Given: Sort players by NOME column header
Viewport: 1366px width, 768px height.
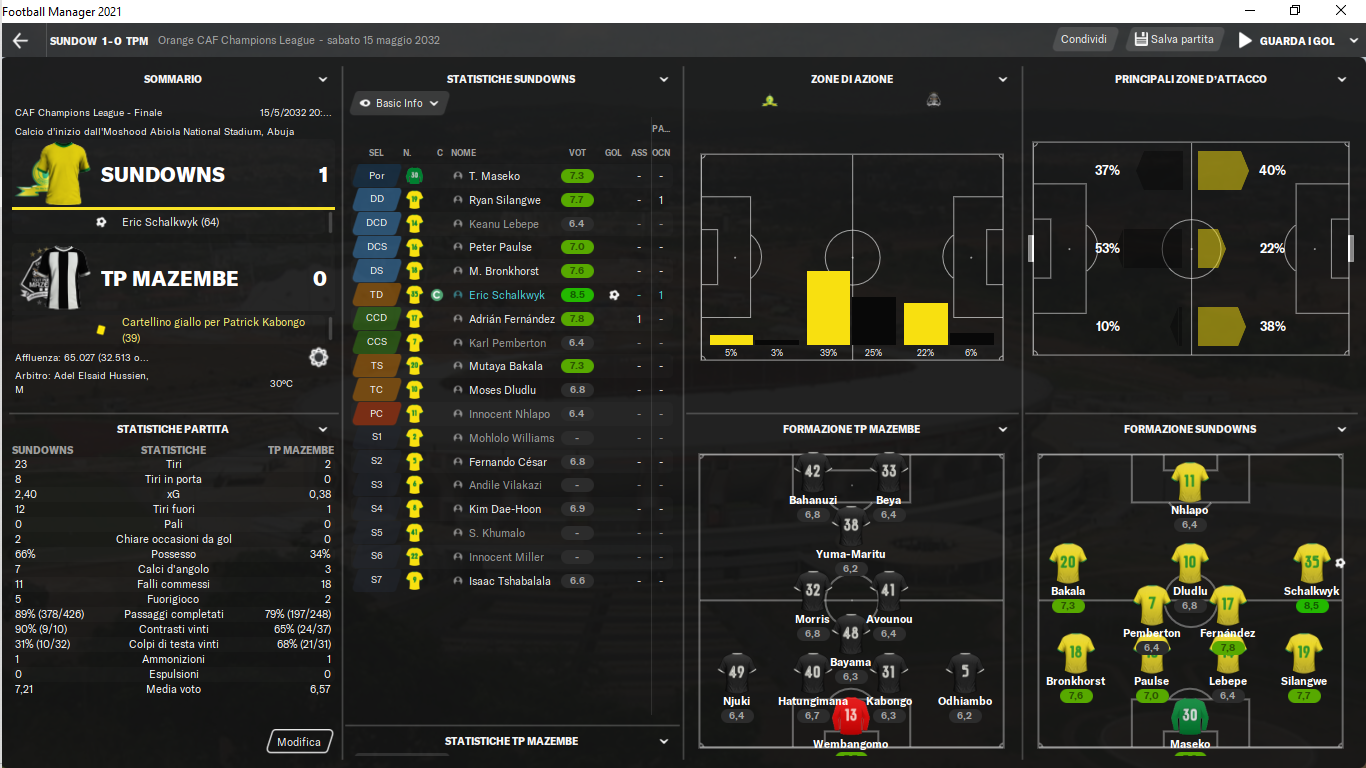Looking at the screenshot, I should coord(463,153).
